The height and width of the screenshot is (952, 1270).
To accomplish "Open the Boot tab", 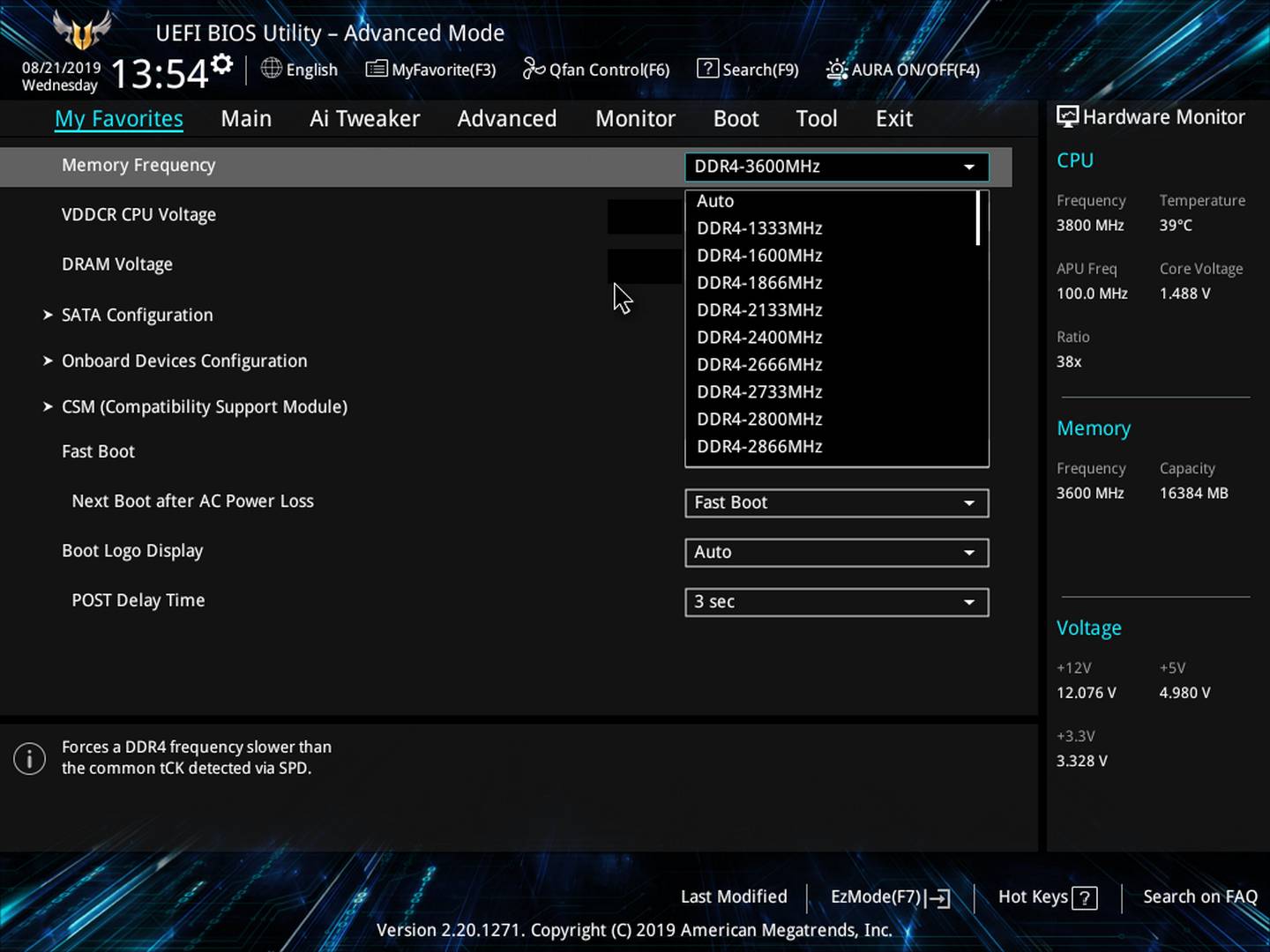I will (736, 119).
